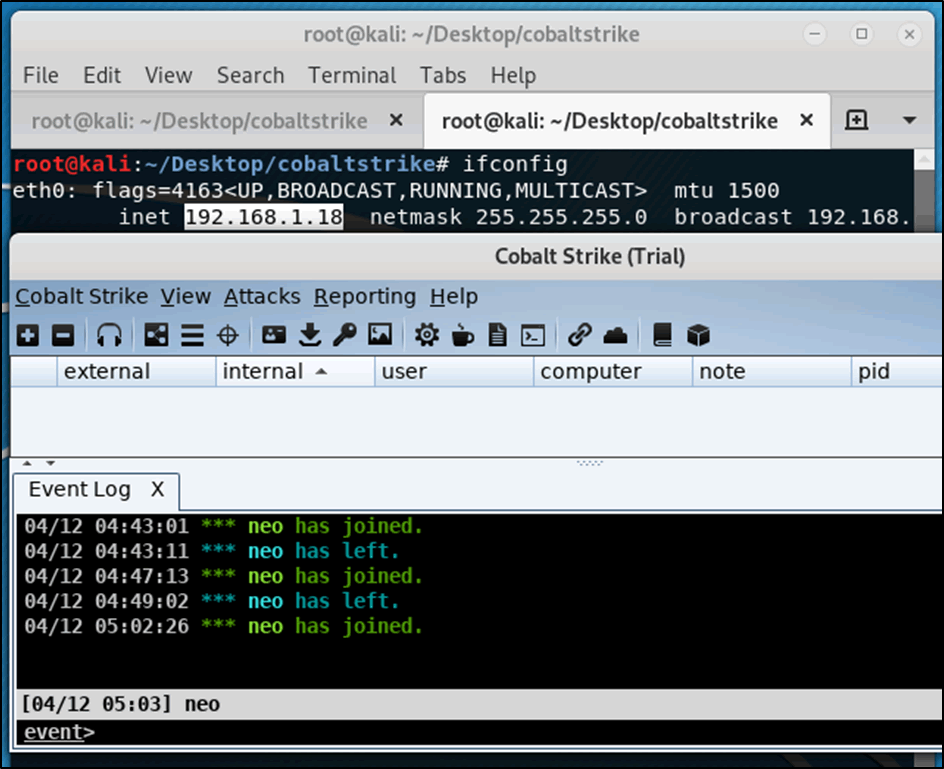Open the Cobalt Strike View menu
The height and width of the screenshot is (769, 944).
[185, 296]
